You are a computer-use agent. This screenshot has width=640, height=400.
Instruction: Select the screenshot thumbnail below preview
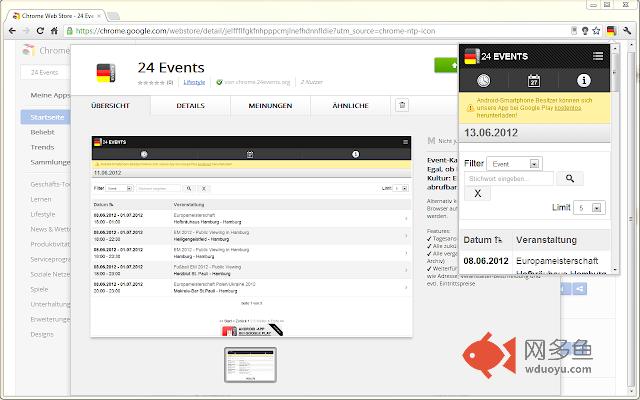[250, 365]
